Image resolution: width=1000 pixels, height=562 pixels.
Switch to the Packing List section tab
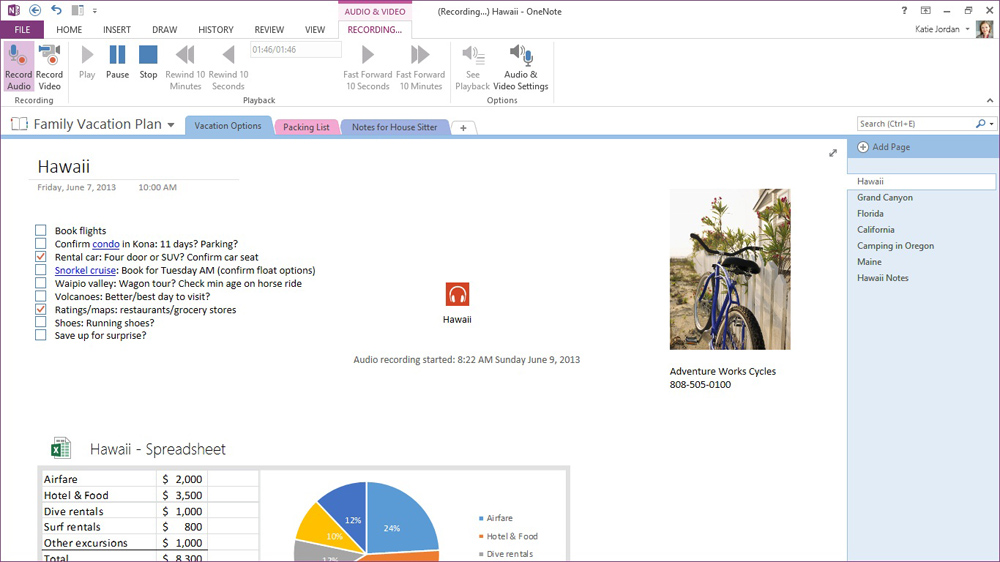coord(306,127)
